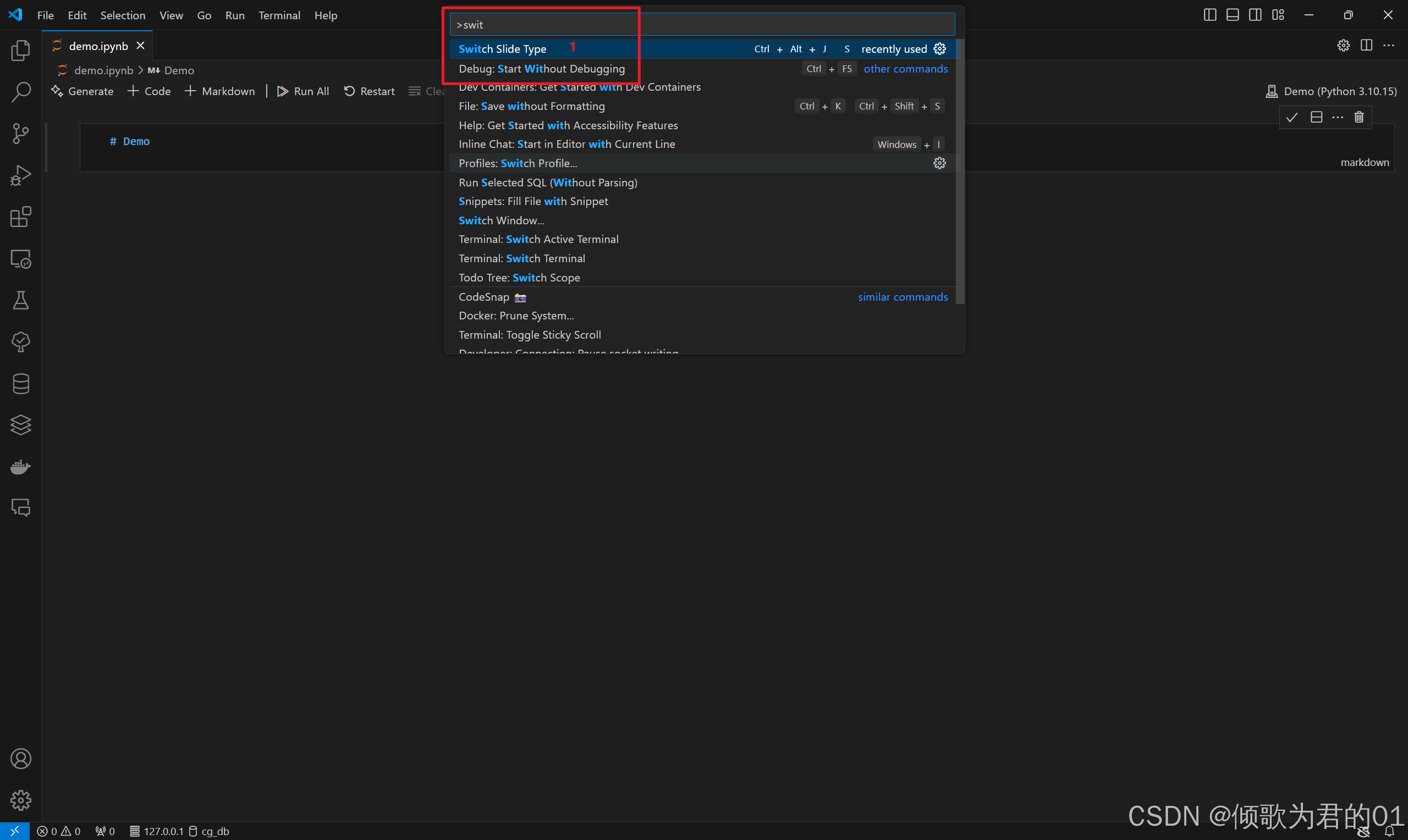Toggle the secondary side bar layout button
The width and height of the screenshot is (1408, 840).
pyautogui.click(x=1255, y=15)
